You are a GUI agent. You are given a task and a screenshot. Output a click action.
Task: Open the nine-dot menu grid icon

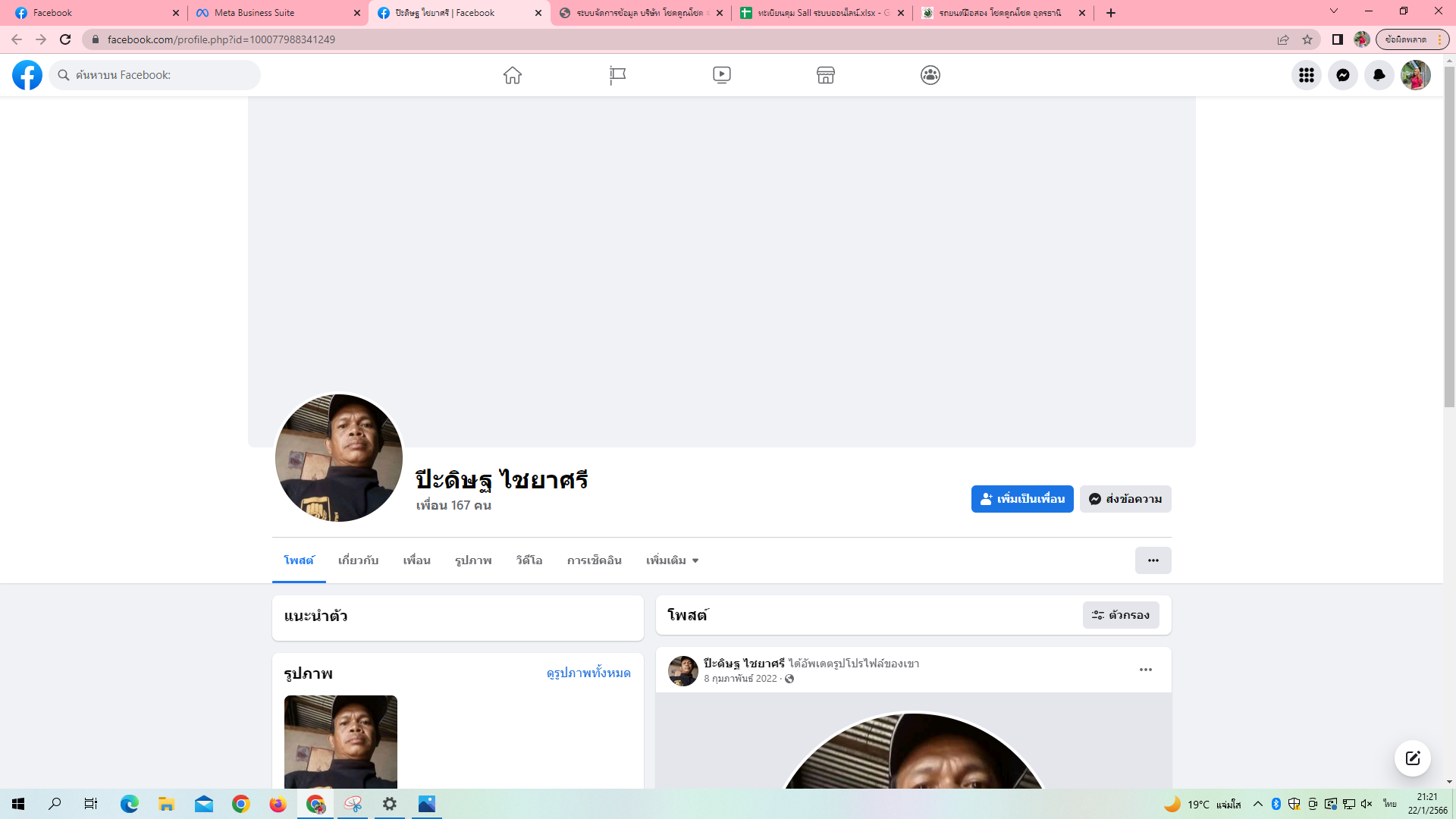pyautogui.click(x=1306, y=75)
